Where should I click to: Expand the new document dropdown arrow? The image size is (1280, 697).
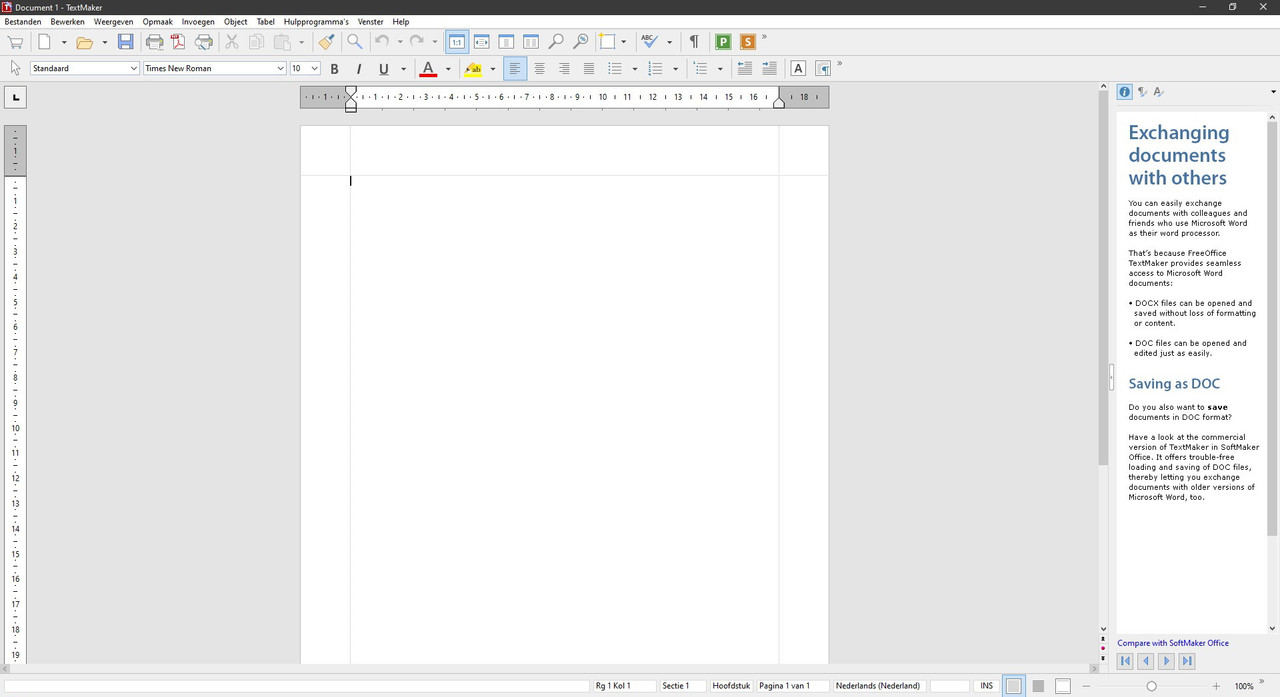pyautogui.click(x=64, y=42)
